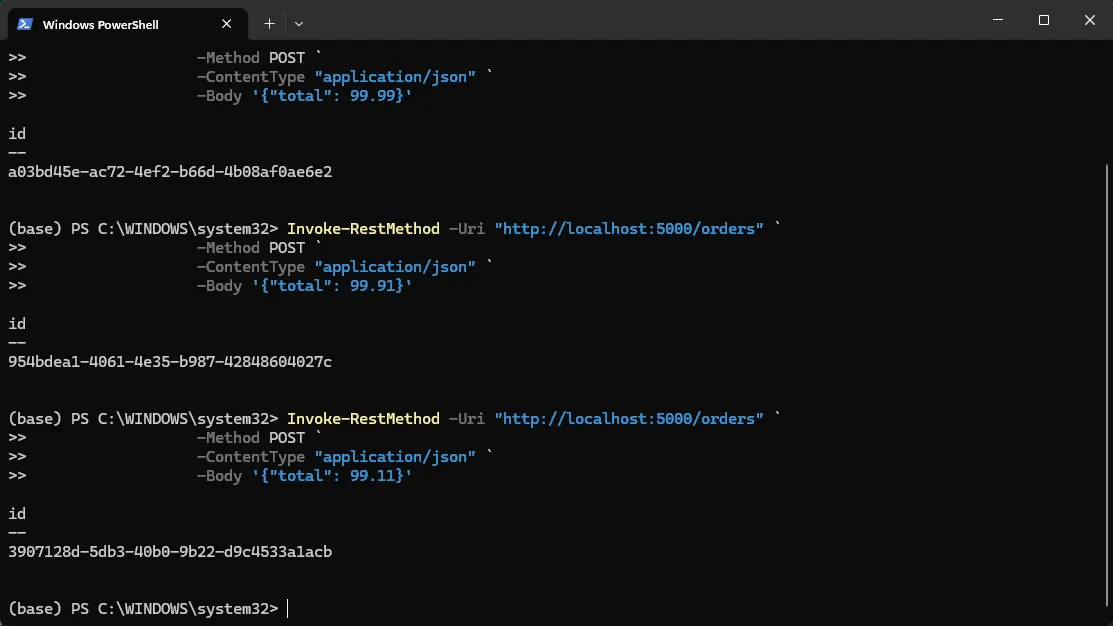Select the Windows PowerShell tab title
Screen dimensions: 1113x626
point(100,24)
